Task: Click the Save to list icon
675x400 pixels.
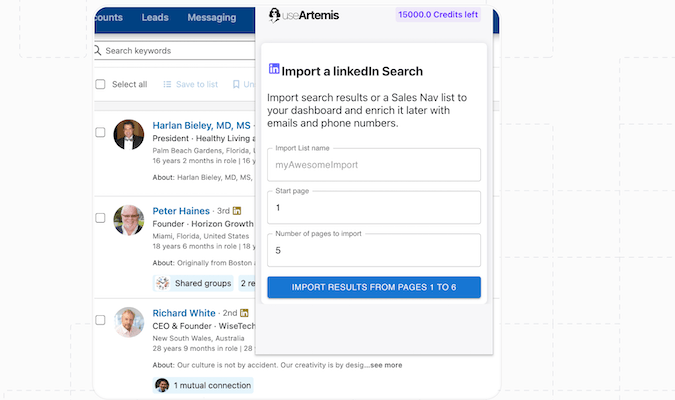Action: (x=168, y=85)
